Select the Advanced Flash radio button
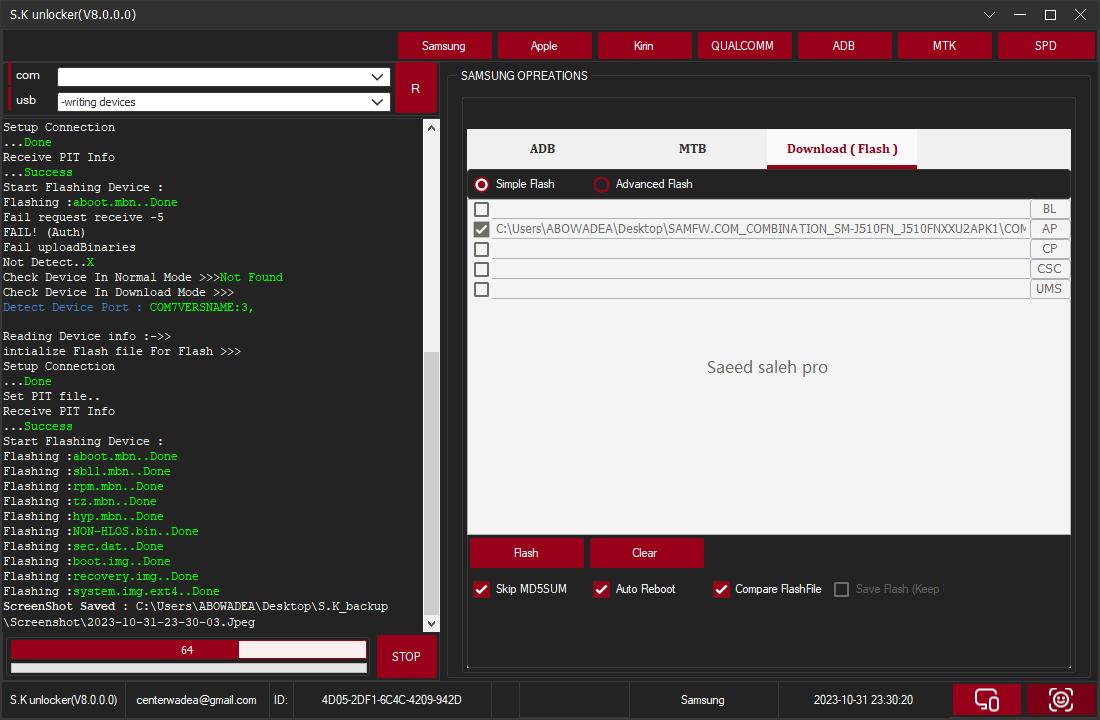1100x720 pixels. click(601, 184)
